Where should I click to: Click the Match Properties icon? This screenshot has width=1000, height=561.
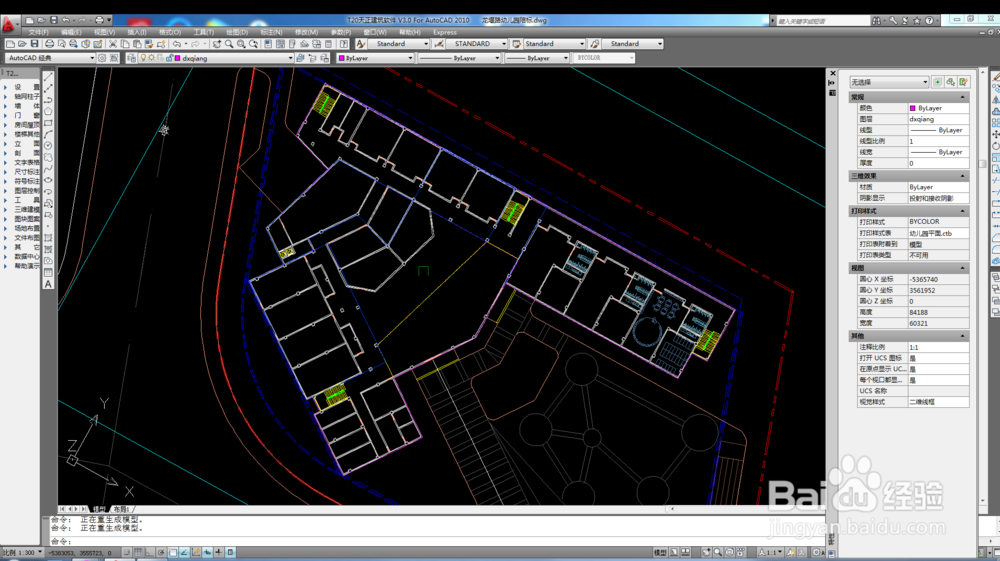coord(149,44)
